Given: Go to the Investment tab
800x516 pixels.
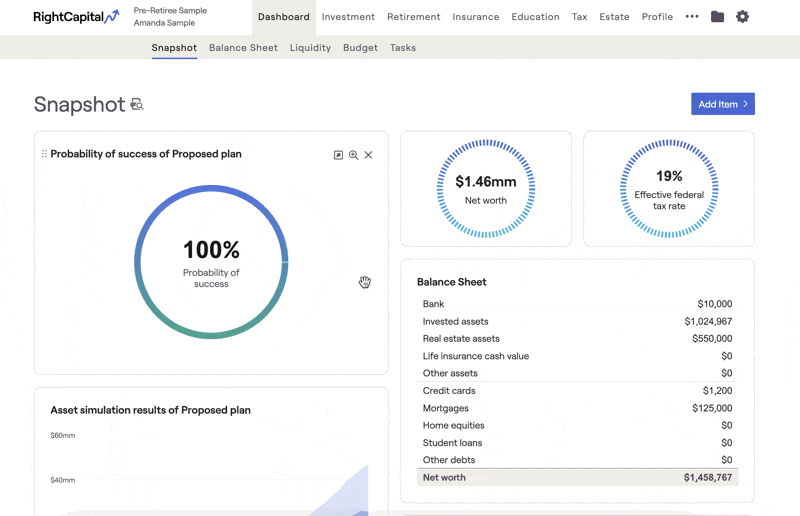Looking at the screenshot, I should [x=348, y=17].
